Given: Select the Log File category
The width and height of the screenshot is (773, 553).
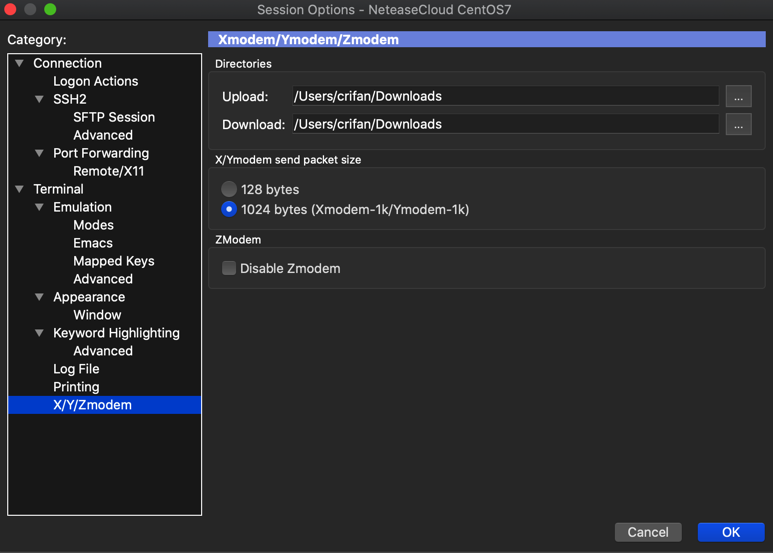Looking at the screenshot, I should tap(76, 369).
